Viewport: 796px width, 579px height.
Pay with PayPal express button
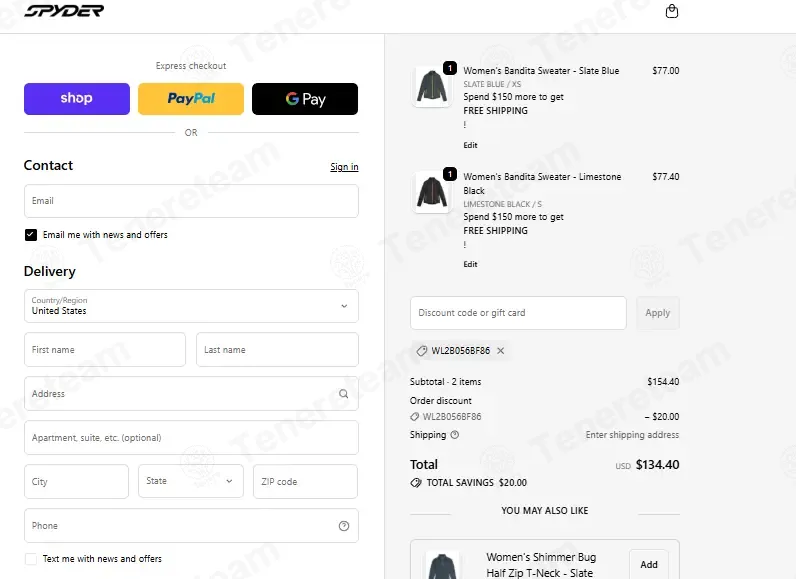point(191,98)
